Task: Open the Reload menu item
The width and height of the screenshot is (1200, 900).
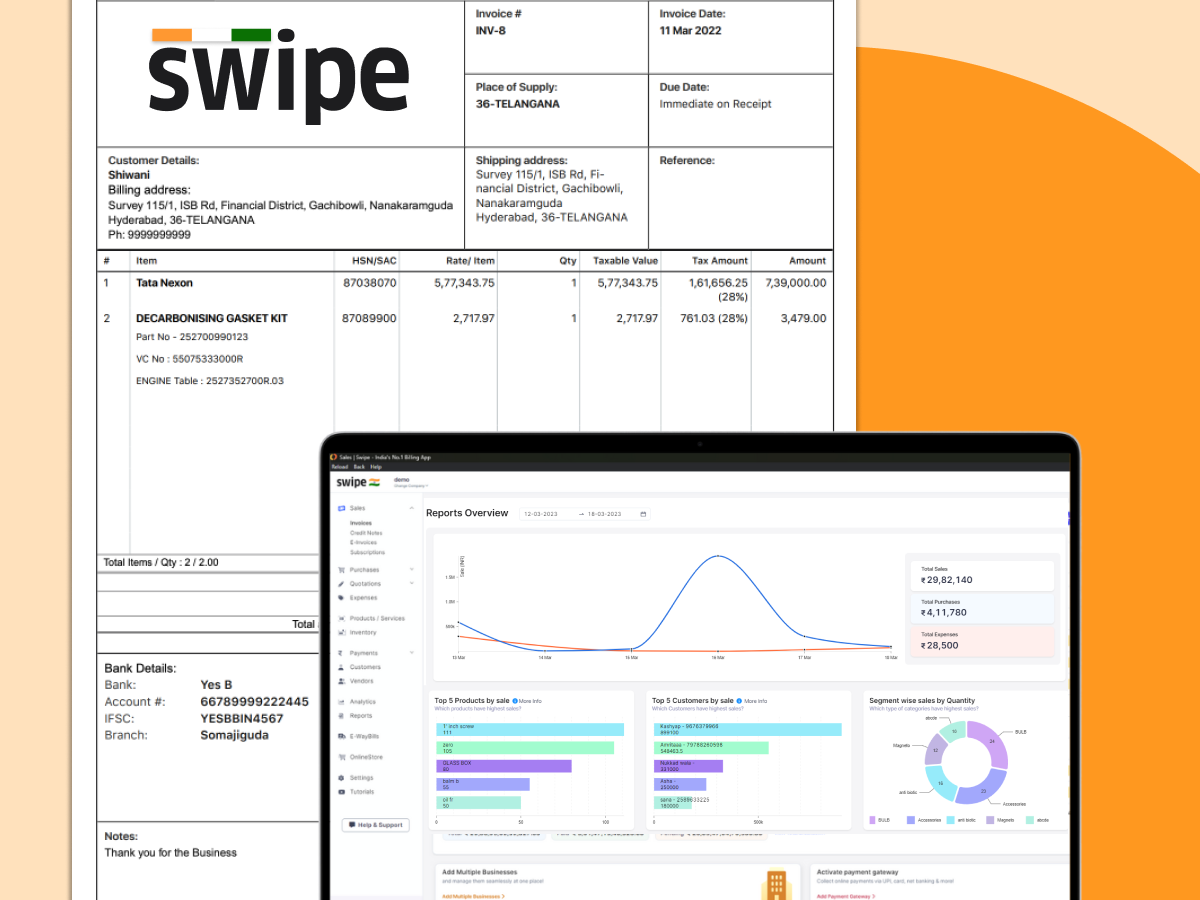Action: click(x=339, y=466)
